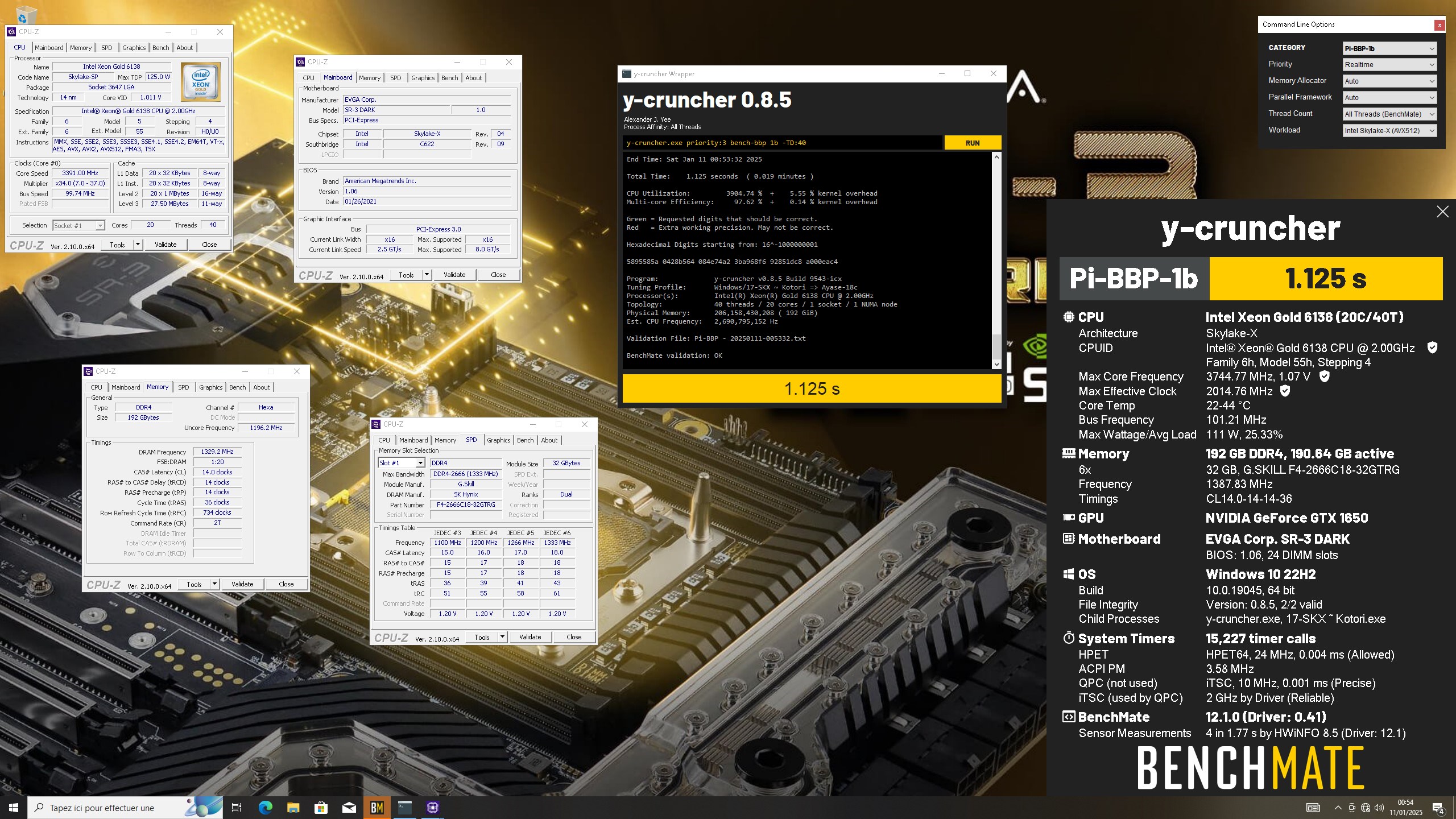
Task: Open the Thread Count dropdown
Action: (x=1389, y=114)
